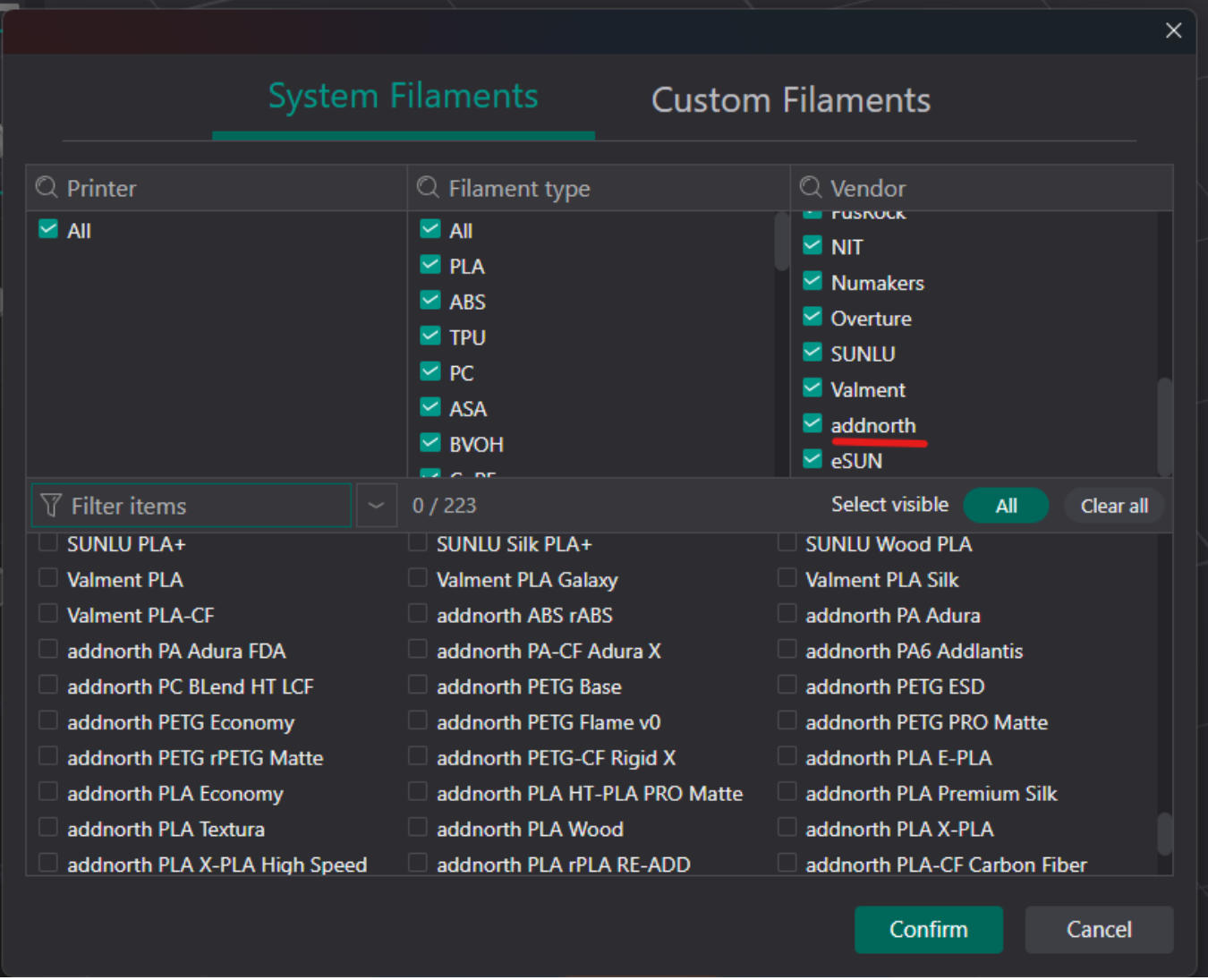
Task: Open the Custom Filaments tab
Action: pos(791,100)
